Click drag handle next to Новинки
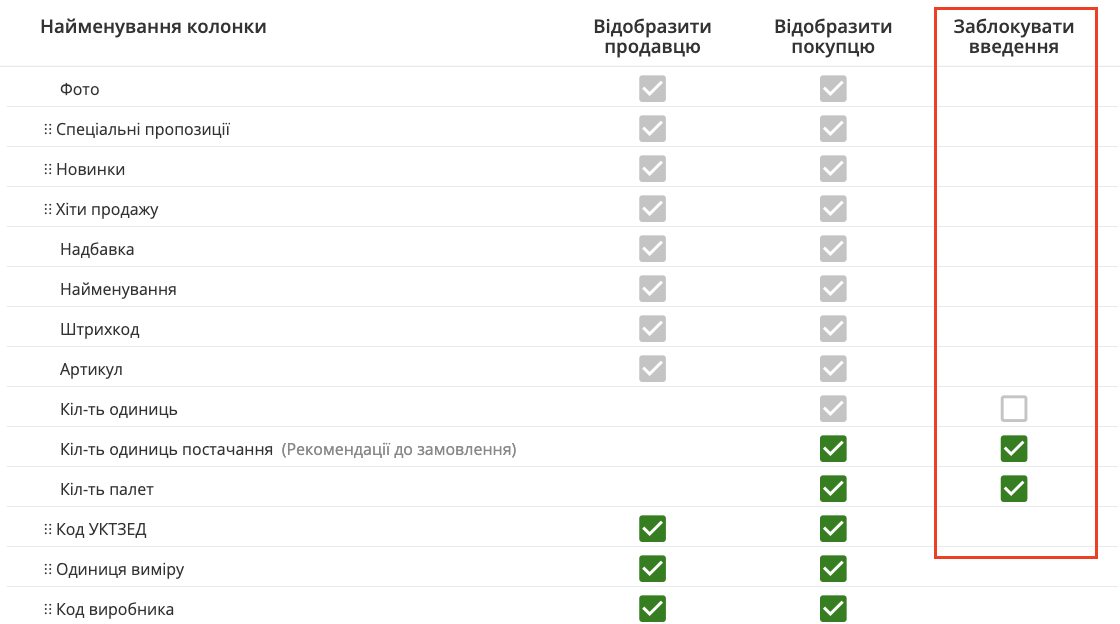 click(47, 169)
